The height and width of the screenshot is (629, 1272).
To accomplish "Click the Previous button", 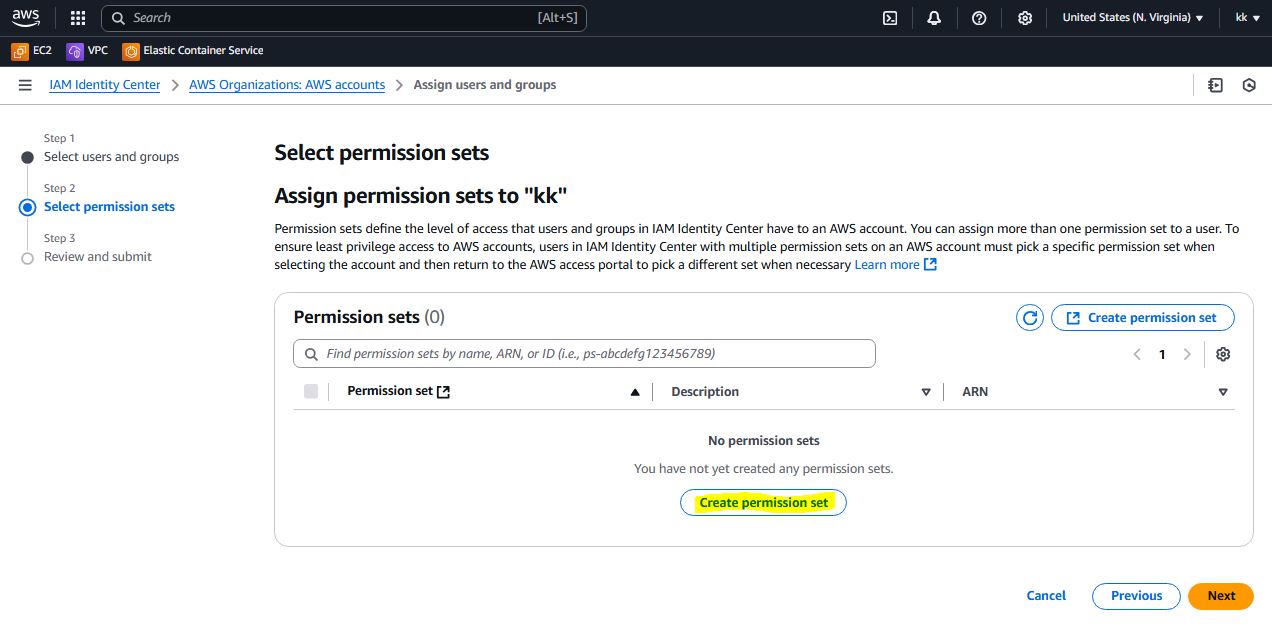I will [x=1136, y=596].
